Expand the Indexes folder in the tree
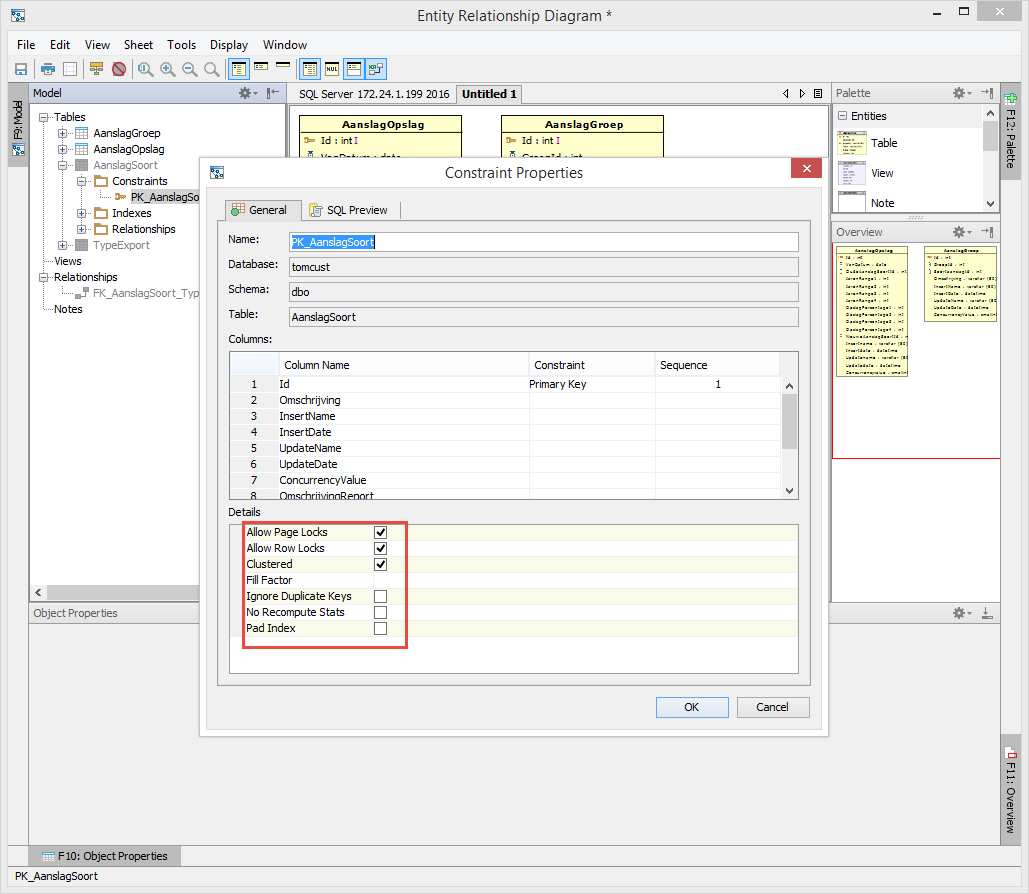1029x894 pixels. (x=82, y=213)
